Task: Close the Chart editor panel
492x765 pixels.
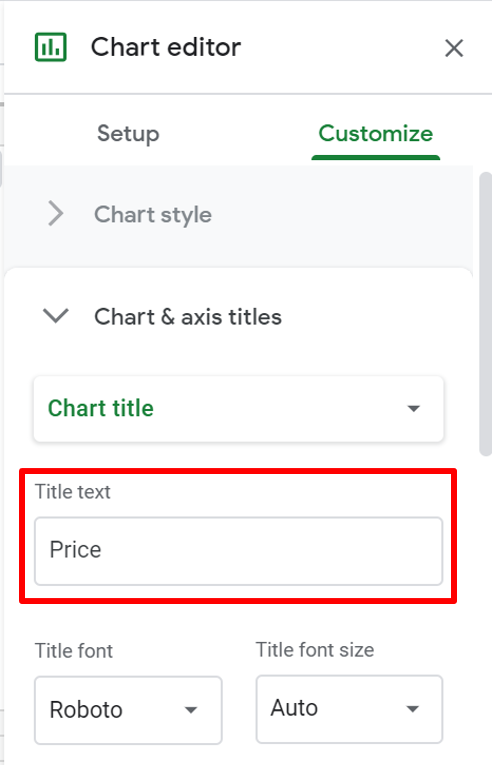Action: click(454, 48)
